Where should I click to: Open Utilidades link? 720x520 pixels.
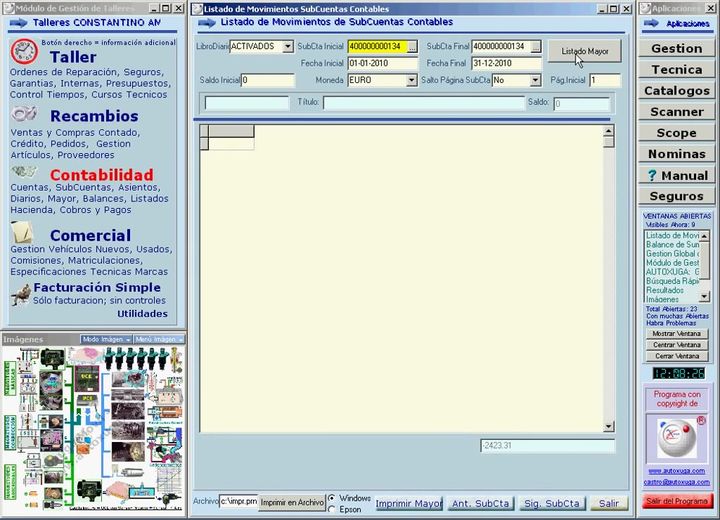click(142, 314)
